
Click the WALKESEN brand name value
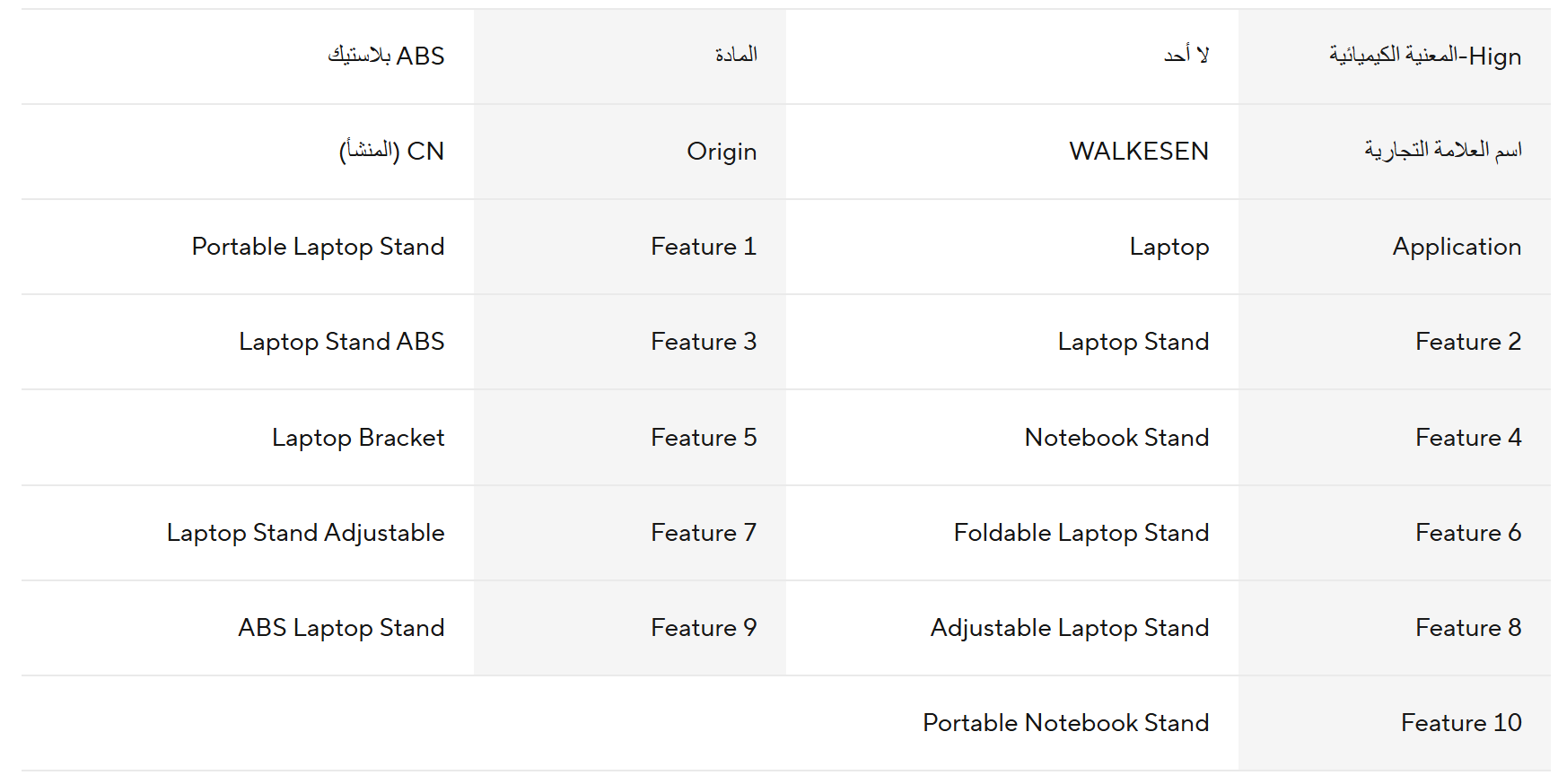(x=1138, y=151)
